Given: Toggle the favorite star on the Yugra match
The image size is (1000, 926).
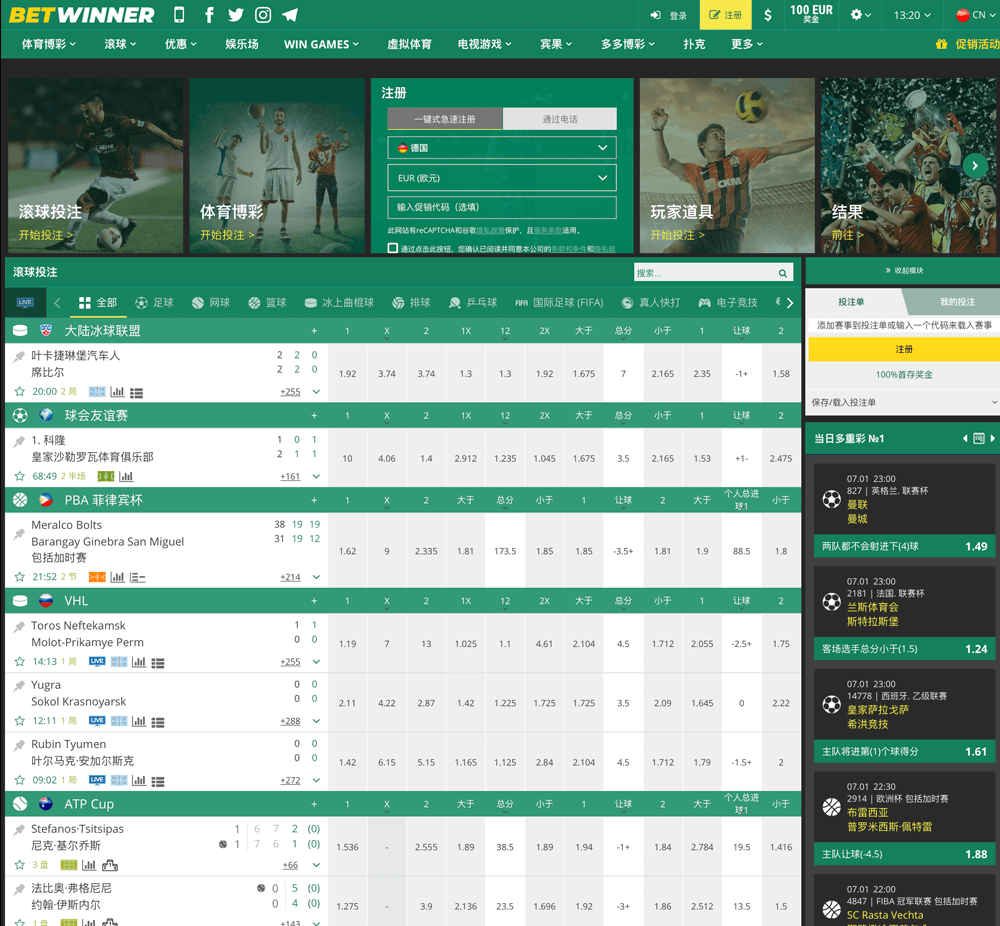Looking at the screenshot, I should (x=18, y=719).
